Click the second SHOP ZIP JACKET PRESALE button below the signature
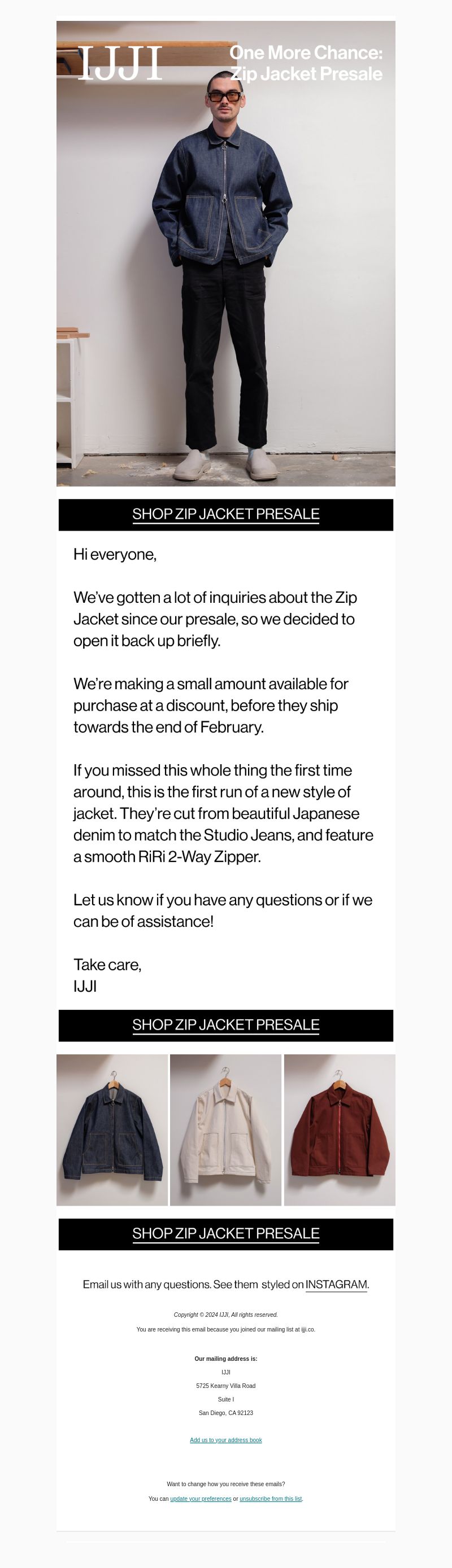The height and width of the screenshot is (1568, 452). pos(226,1025)
